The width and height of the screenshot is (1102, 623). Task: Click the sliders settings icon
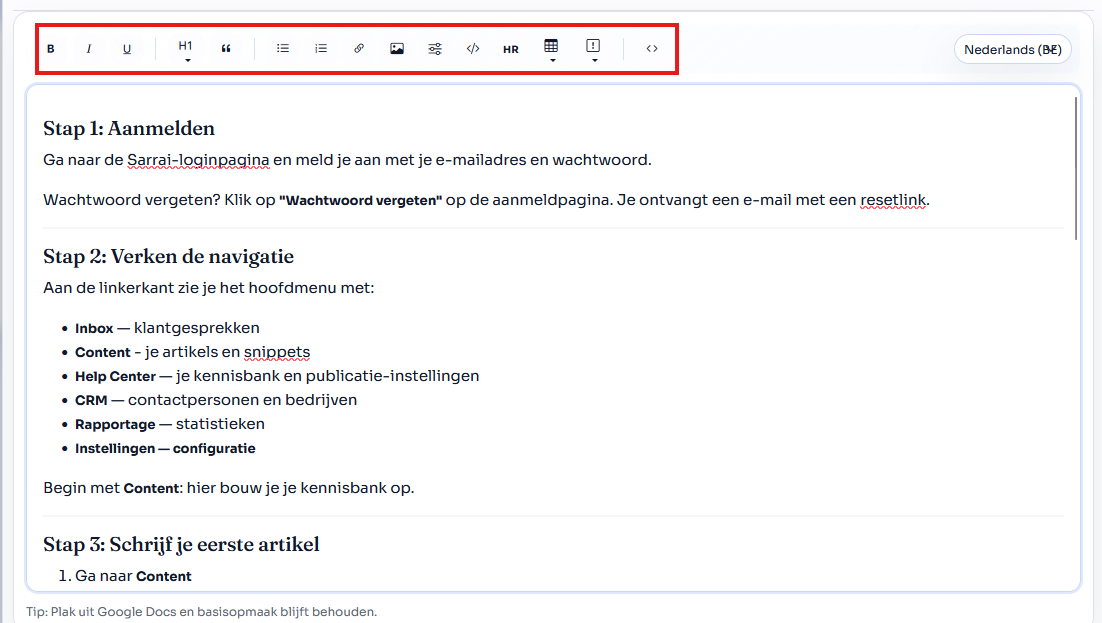(x=435, y=47)
